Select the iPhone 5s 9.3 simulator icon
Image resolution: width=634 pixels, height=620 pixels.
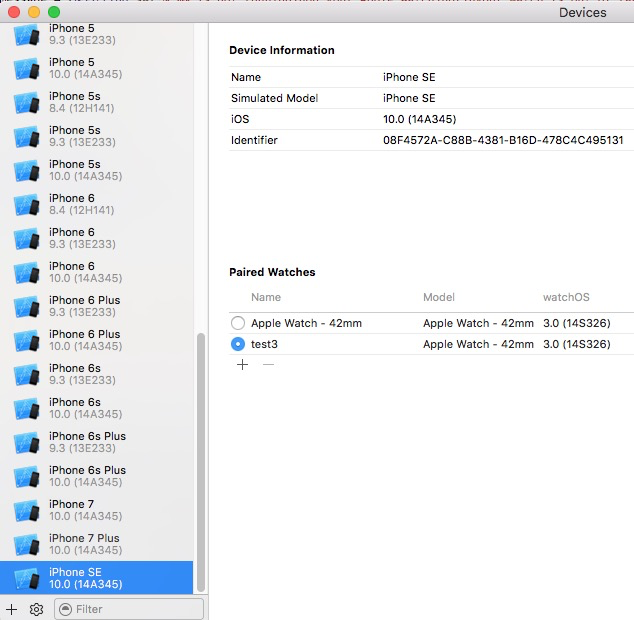(27, 137)
